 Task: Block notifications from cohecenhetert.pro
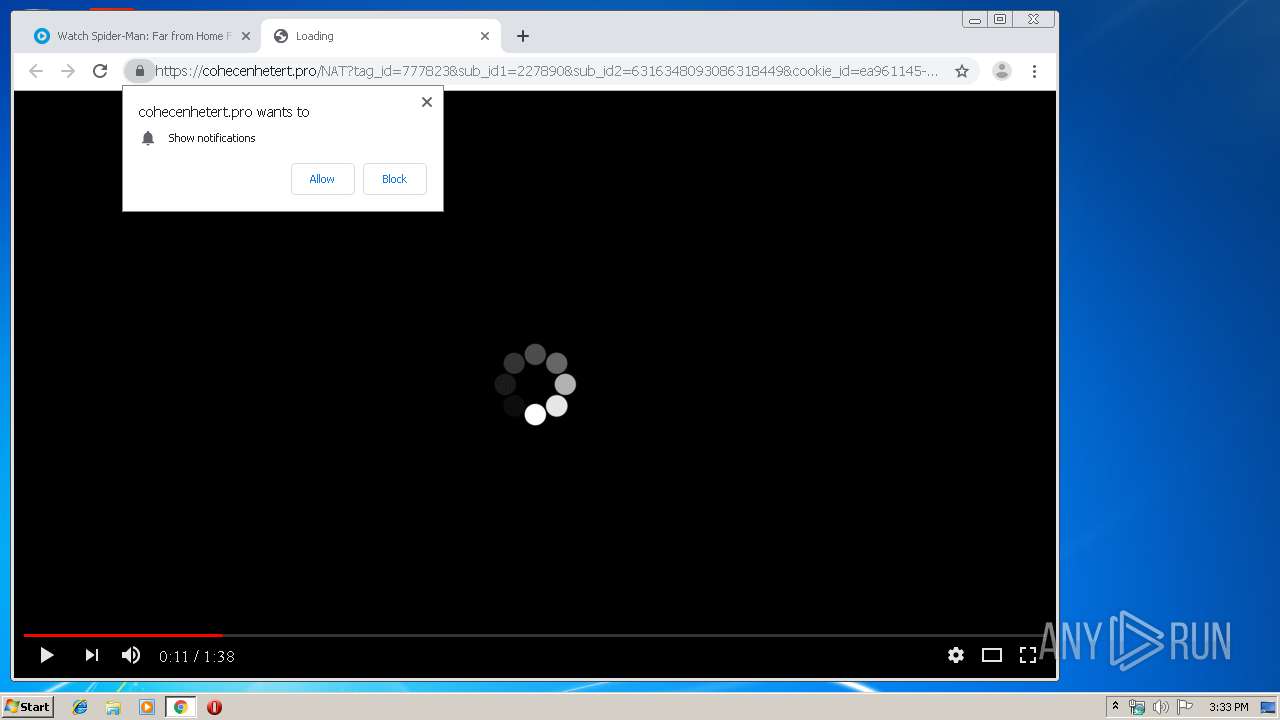point(394,179)
